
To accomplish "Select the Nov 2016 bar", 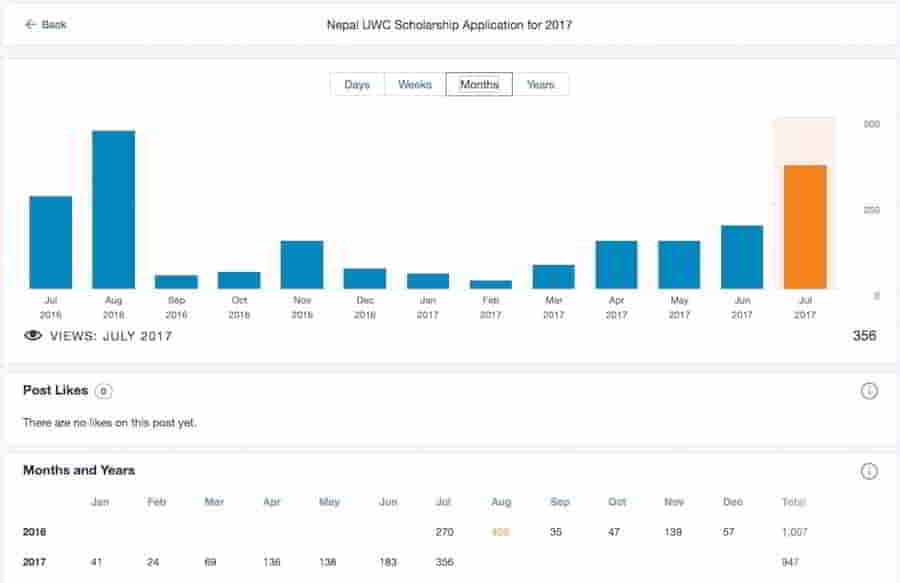I will (x=302, y=265).
